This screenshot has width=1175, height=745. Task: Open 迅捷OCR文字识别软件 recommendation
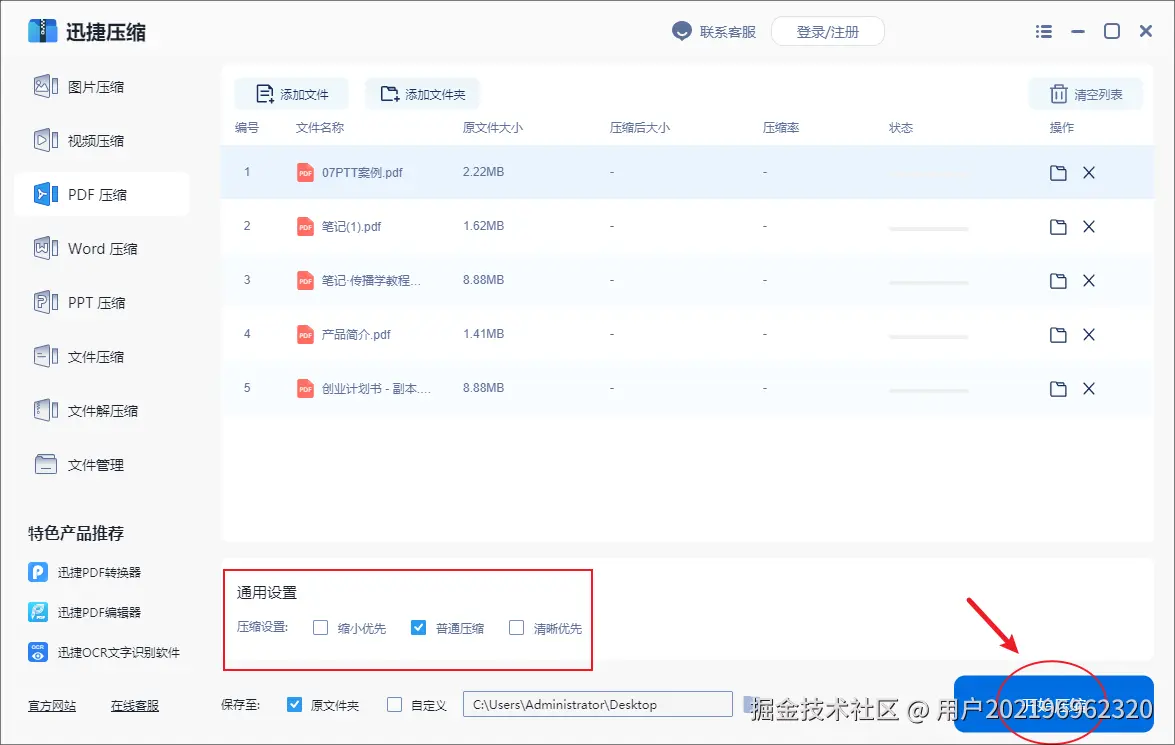point(104,652)
